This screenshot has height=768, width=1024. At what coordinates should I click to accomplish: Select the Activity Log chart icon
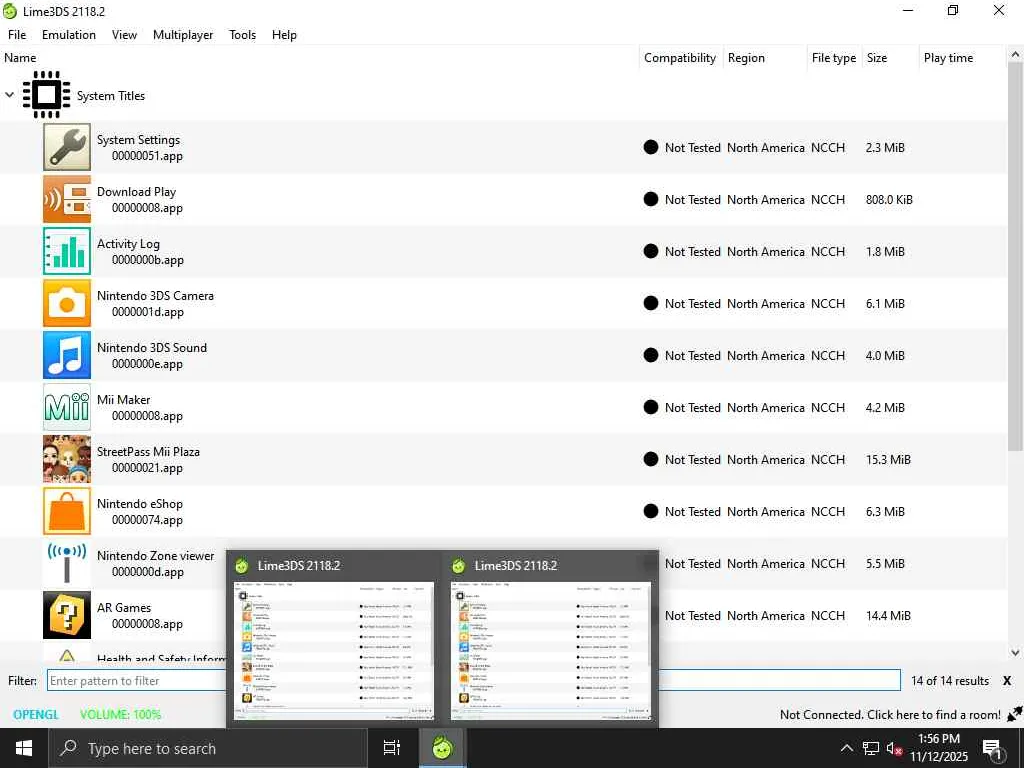(67, 251)
